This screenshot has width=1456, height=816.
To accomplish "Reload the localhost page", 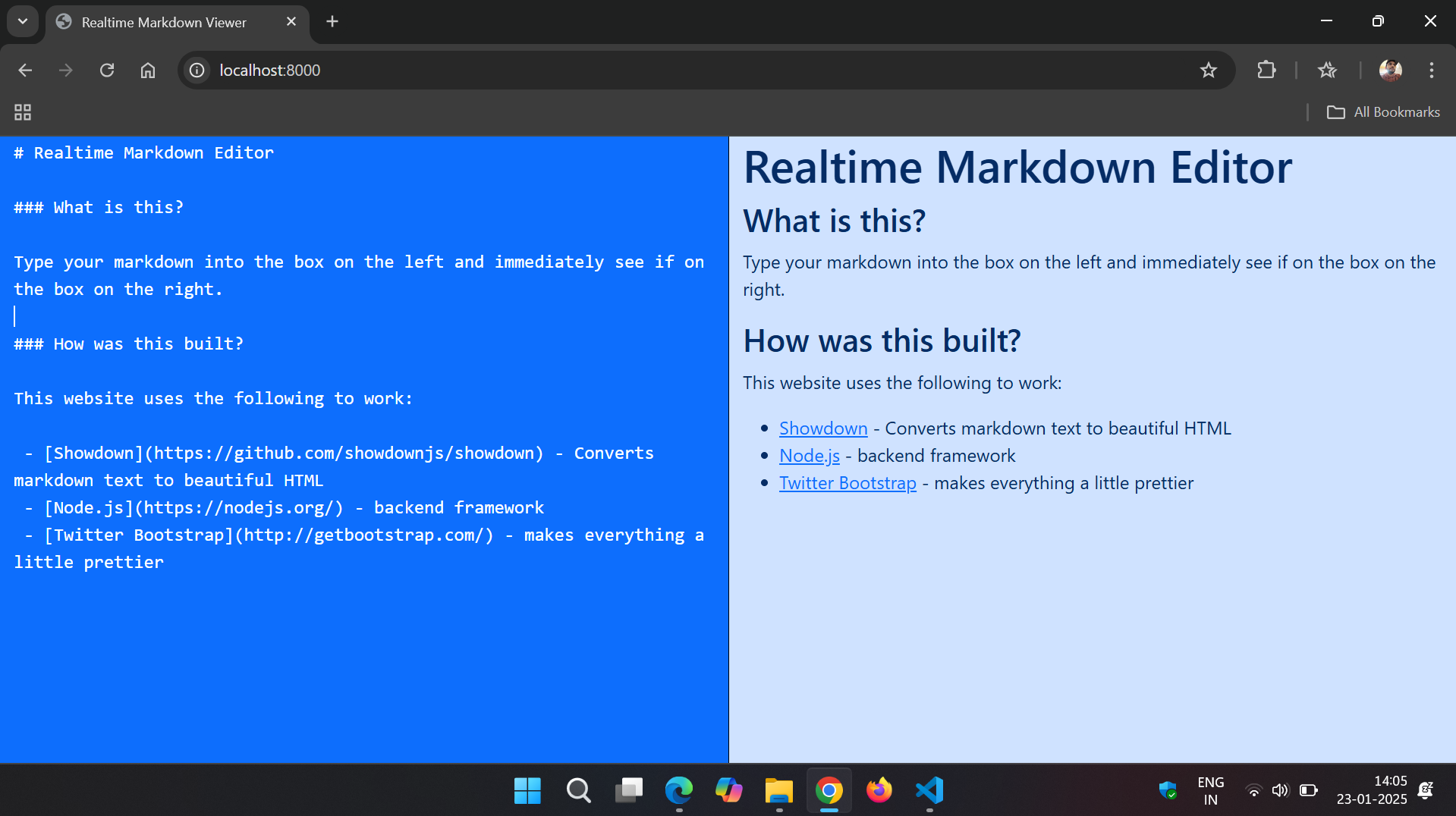I will coord(107,71).
